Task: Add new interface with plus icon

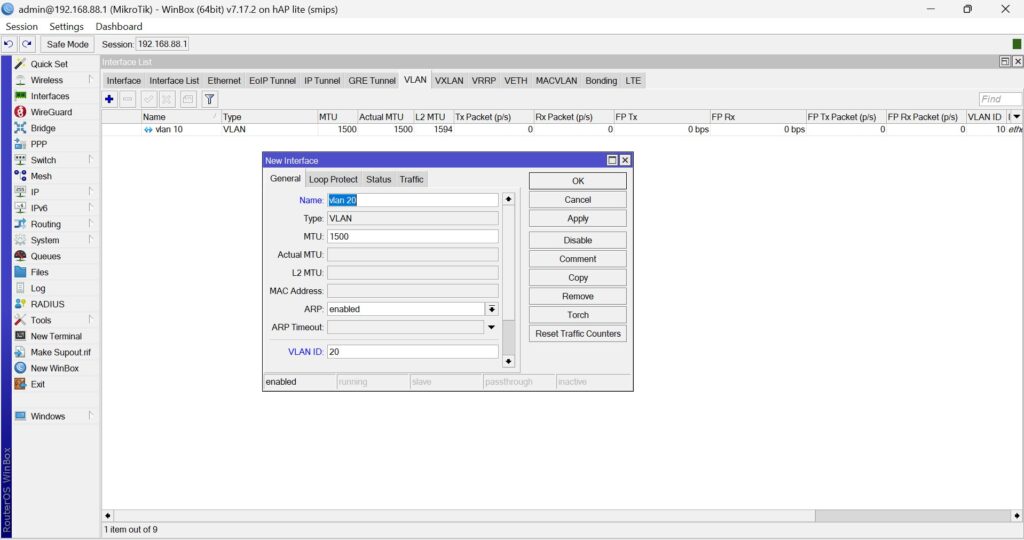Action: (109, 99)
